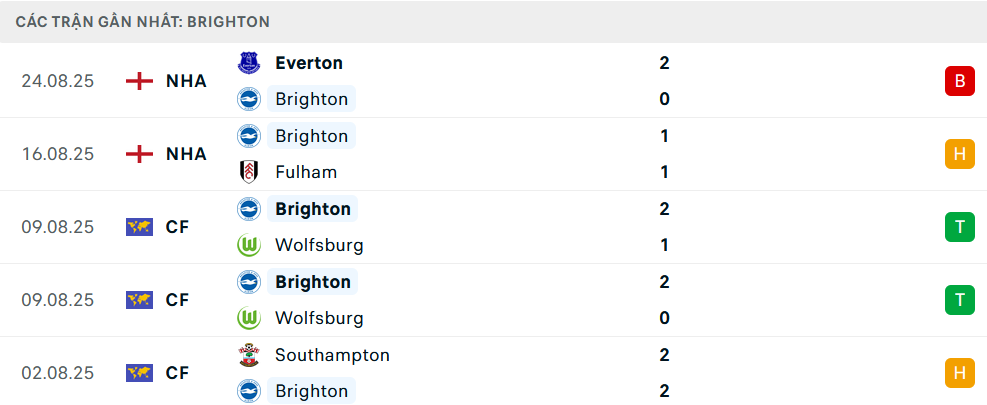This screenshot has width=987, height=405.
Task: Open the Everton team link
Action: click(x=309, y=63)
